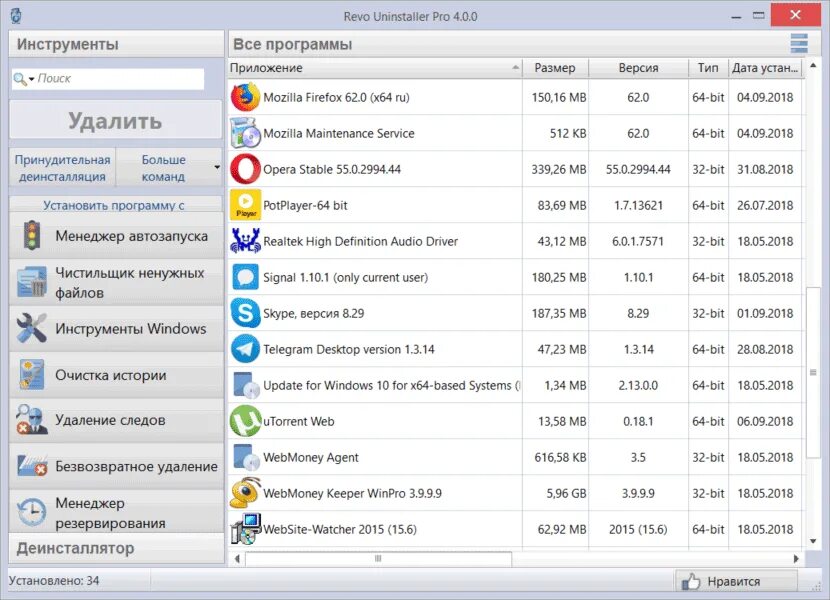Viewport: 830px width, 600px height.
Task: Click the 6.0.1.7571 version cell
Action: click(x=638, y=241)
